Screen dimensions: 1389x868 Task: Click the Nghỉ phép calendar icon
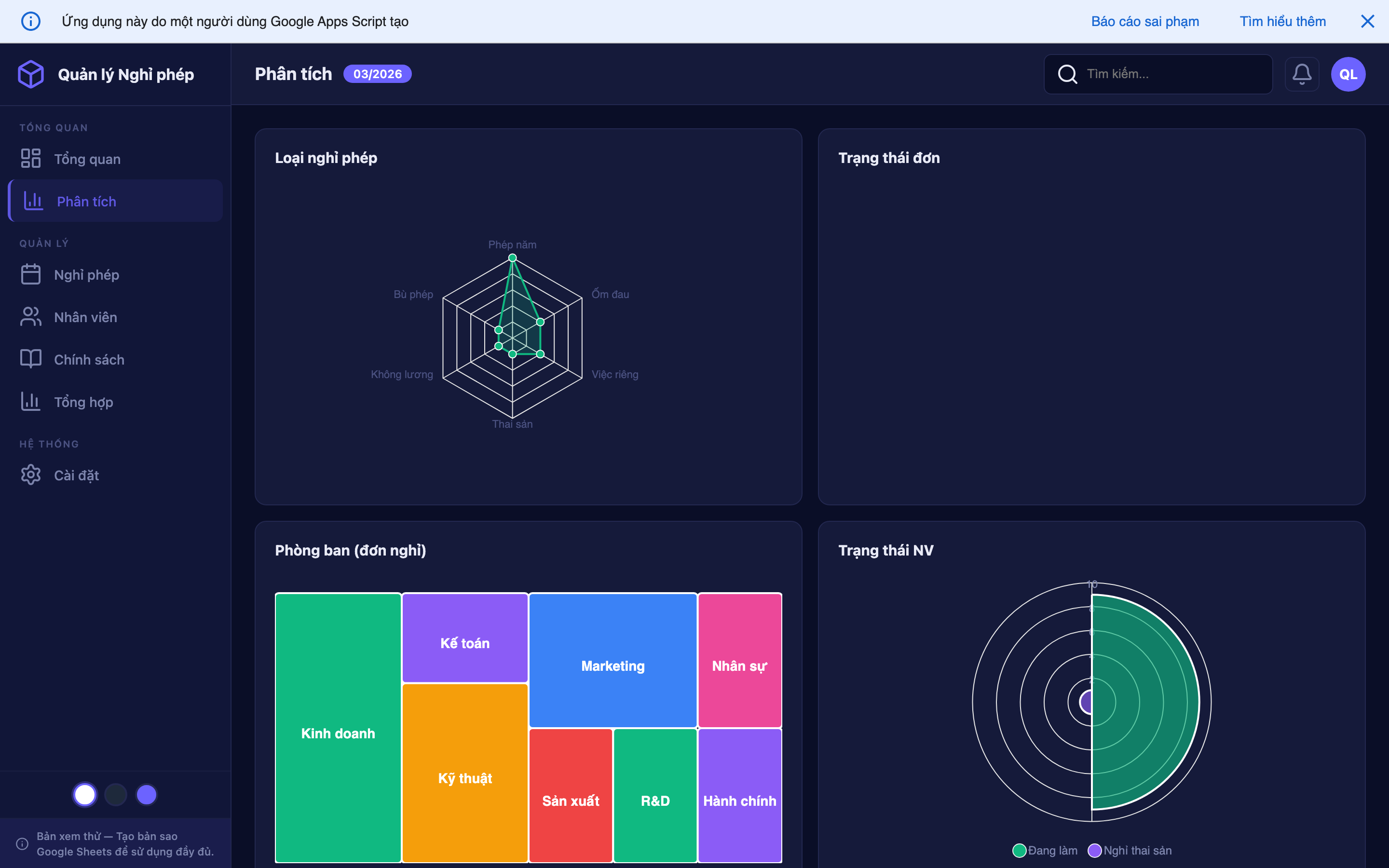30,274
